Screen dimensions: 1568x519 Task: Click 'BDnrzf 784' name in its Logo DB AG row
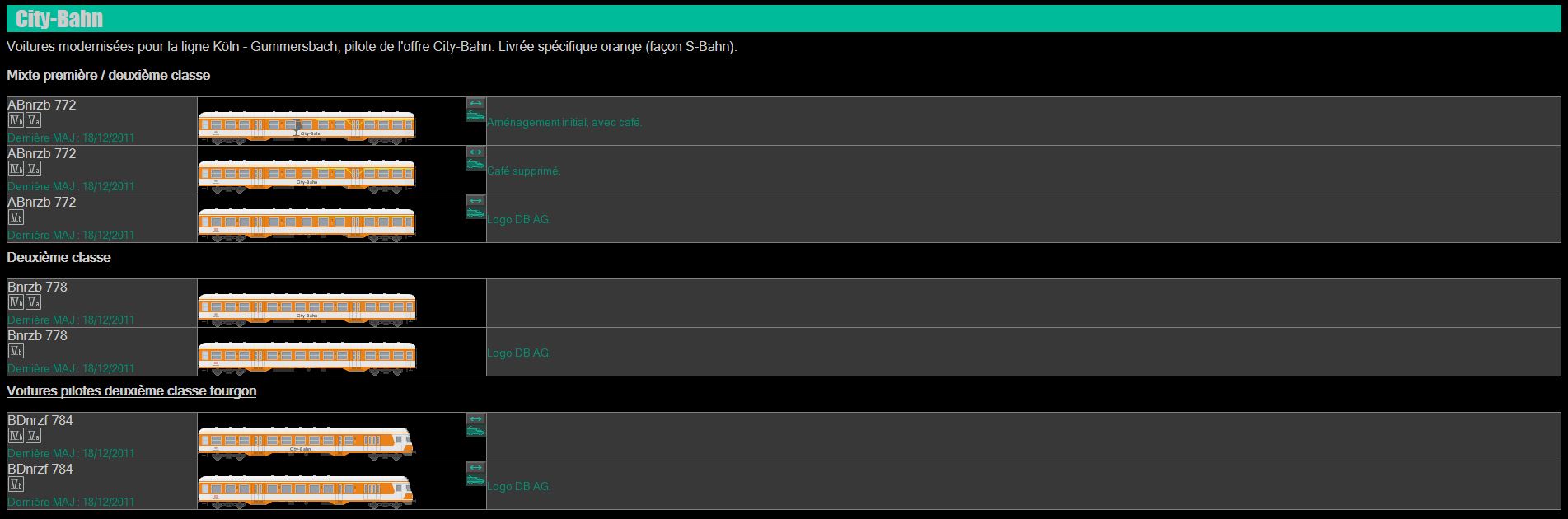pos(40,469)
